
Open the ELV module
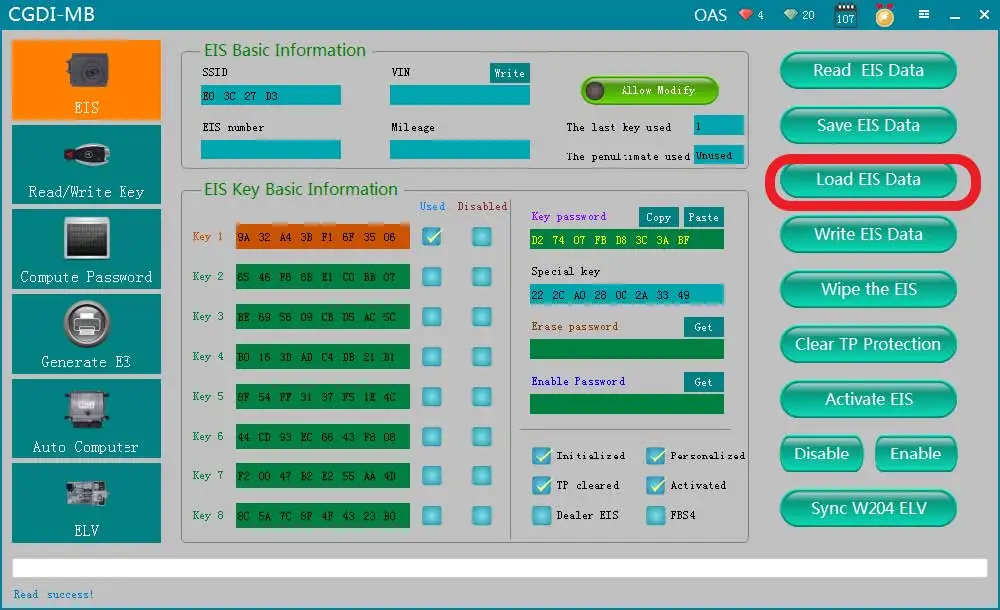pos(86,503)
